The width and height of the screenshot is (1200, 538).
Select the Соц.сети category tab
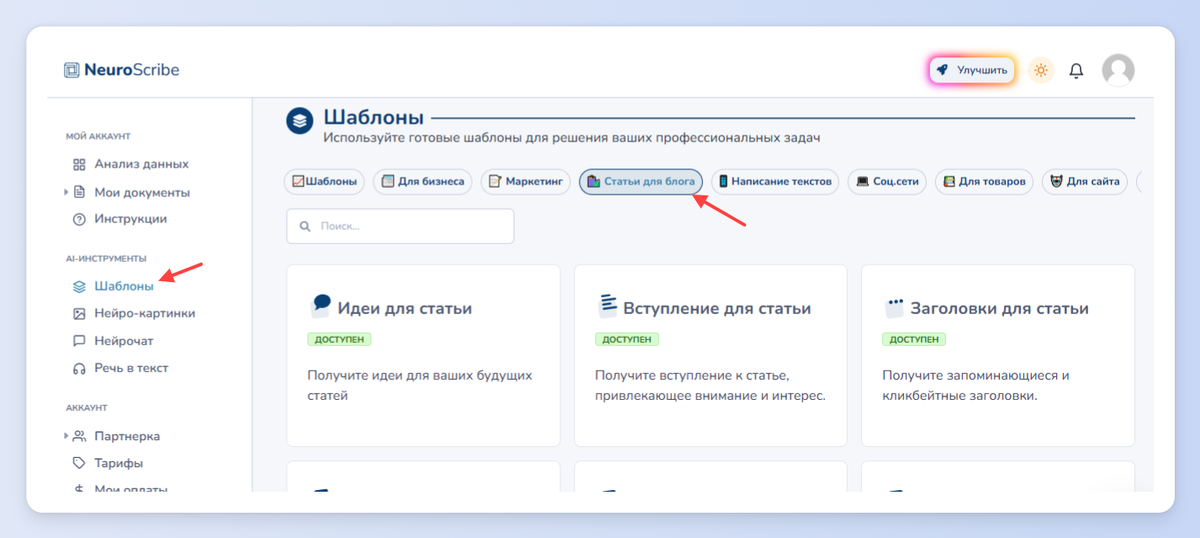point(888,182)
